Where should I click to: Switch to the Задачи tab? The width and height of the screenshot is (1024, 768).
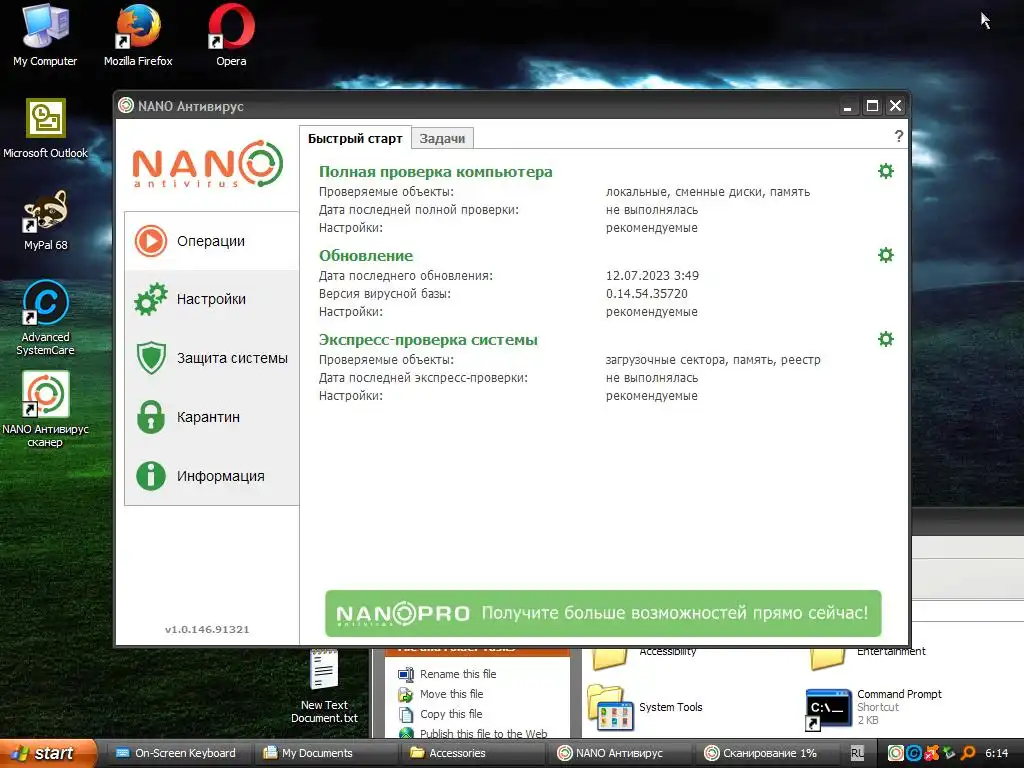(442, 138)
